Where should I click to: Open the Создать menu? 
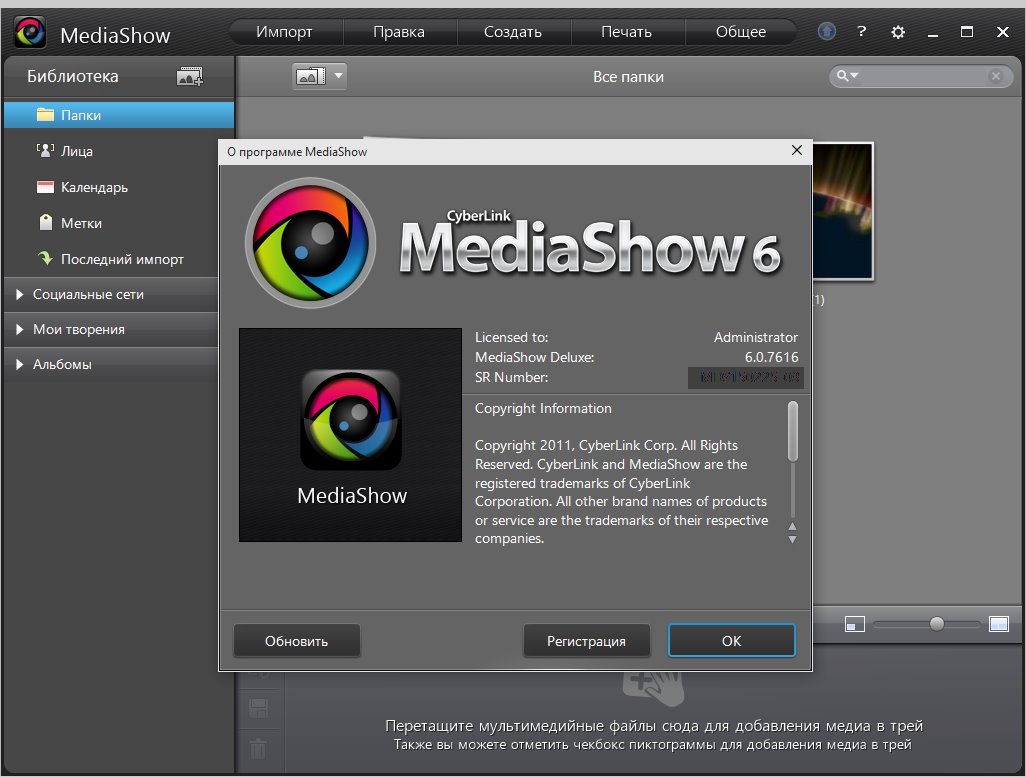point(513,31)
